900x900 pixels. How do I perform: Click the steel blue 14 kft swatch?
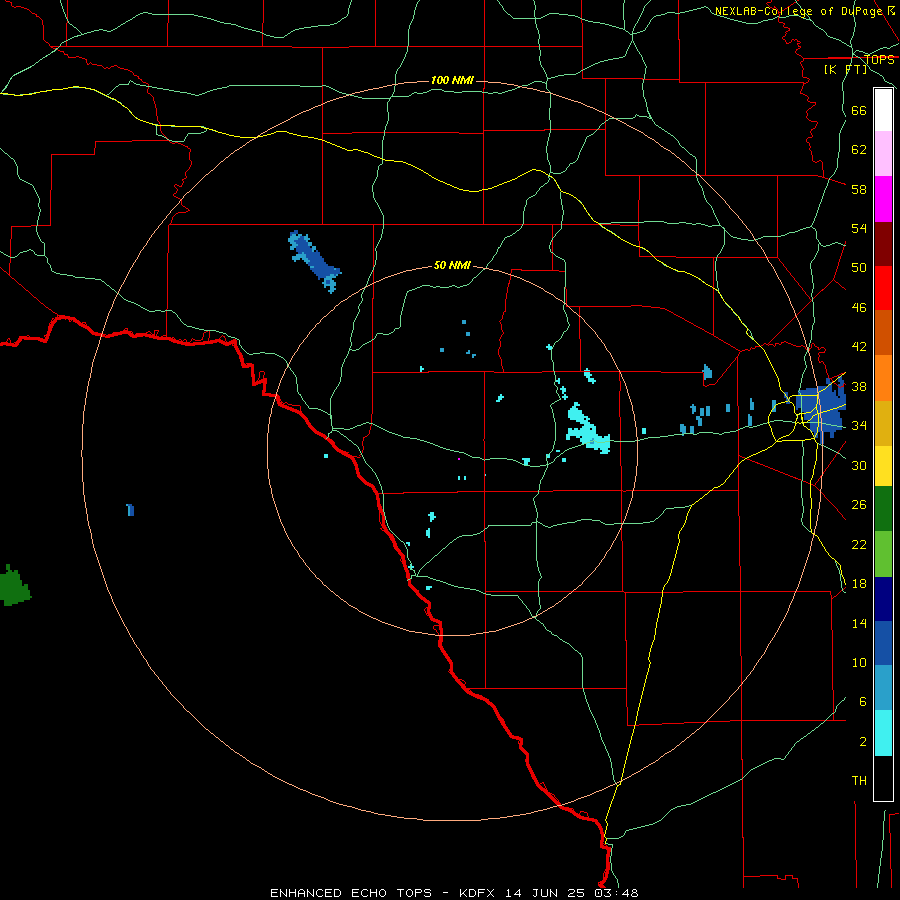coord(883,688)
